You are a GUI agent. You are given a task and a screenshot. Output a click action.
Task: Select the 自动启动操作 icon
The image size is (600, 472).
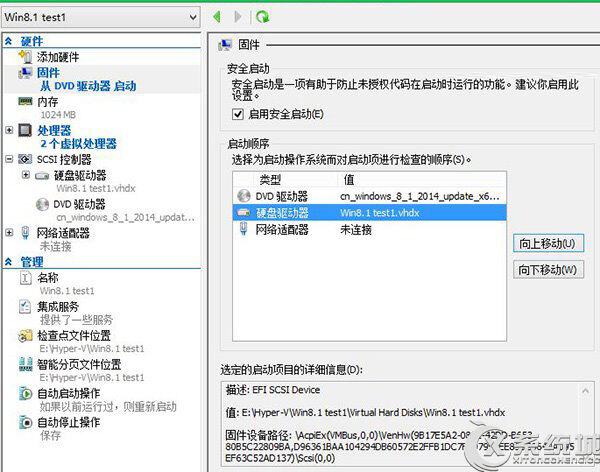click(25, 394)
